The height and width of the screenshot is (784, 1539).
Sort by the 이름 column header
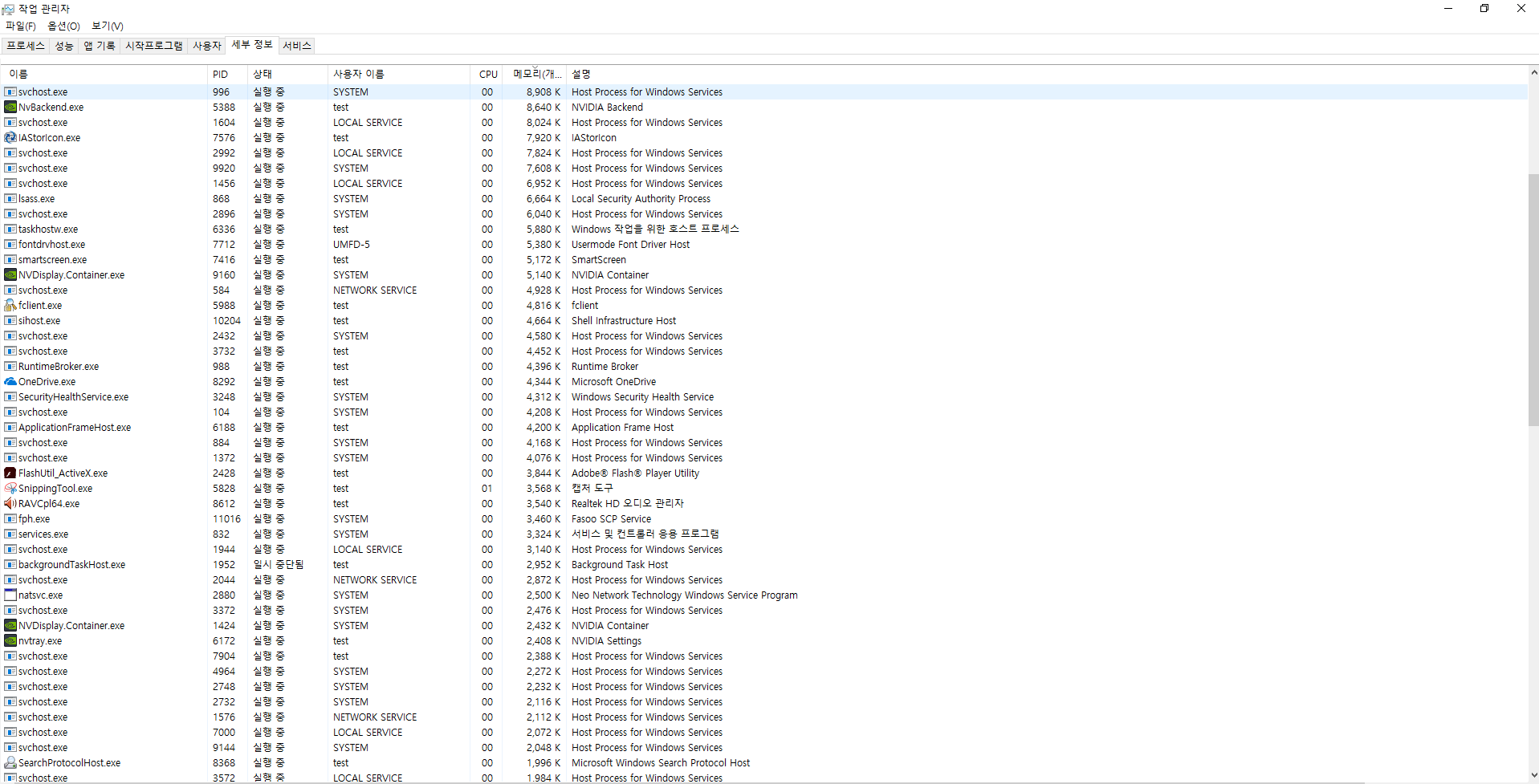104,74
